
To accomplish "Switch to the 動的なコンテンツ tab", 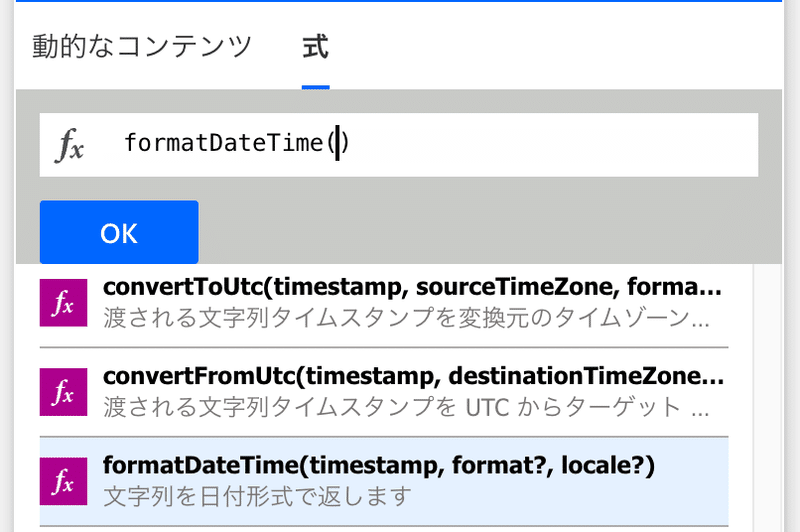I will pos(142,46).
